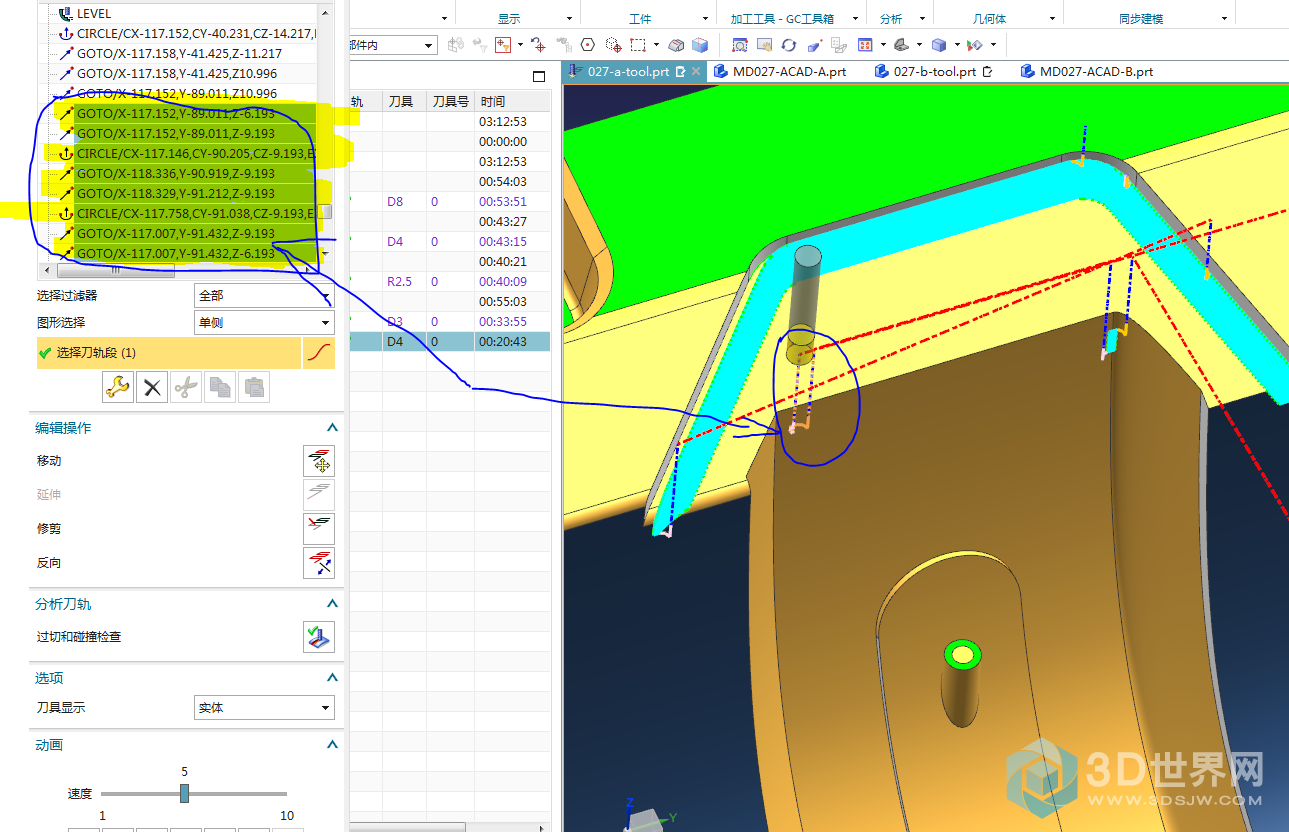The width and height of the screenshot is (1289, 832).
Task: Select the CIRCLE/CX-117.152,CY-40.231 row
Action: coord(195,34)
